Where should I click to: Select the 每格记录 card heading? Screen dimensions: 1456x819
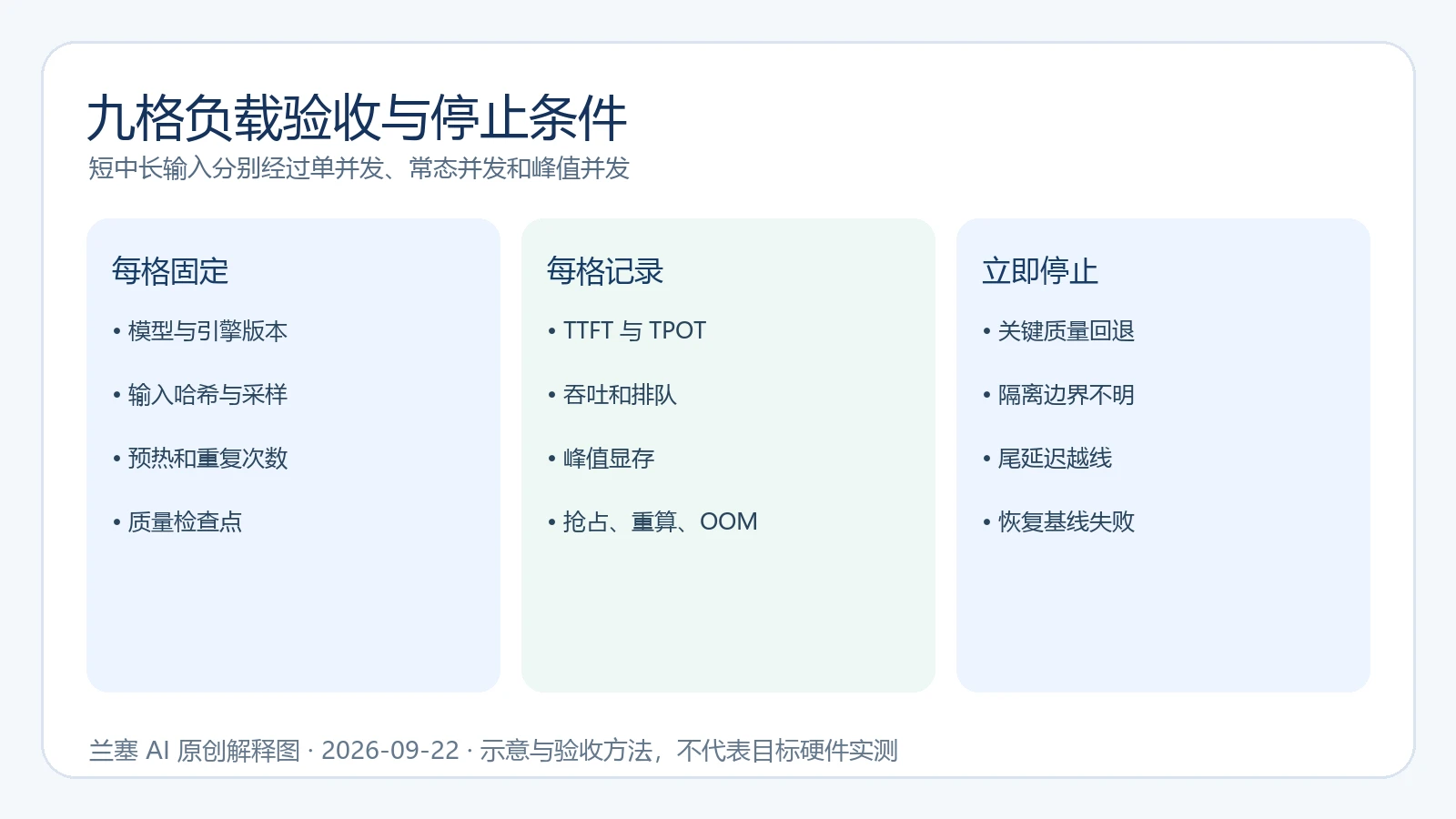(605, 271)
